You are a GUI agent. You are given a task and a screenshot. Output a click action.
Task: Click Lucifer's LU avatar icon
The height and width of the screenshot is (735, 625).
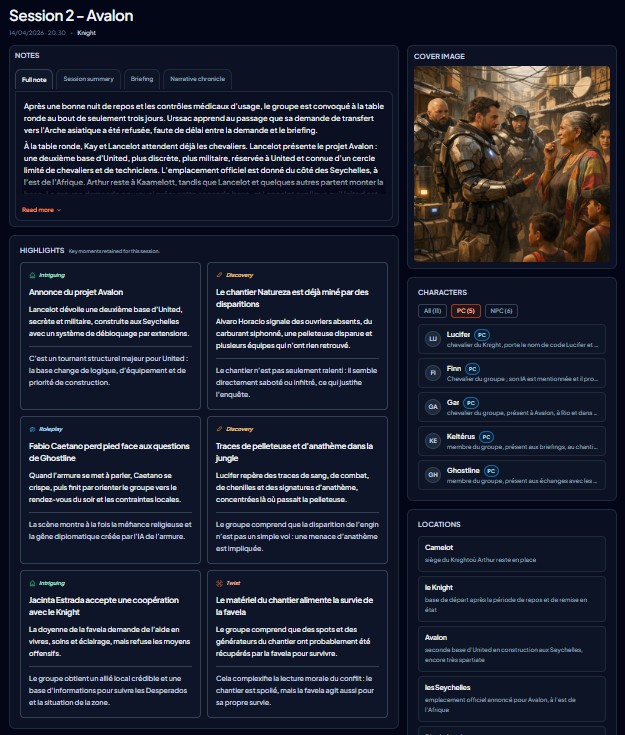pyautogui.click(x=433, y=339)
